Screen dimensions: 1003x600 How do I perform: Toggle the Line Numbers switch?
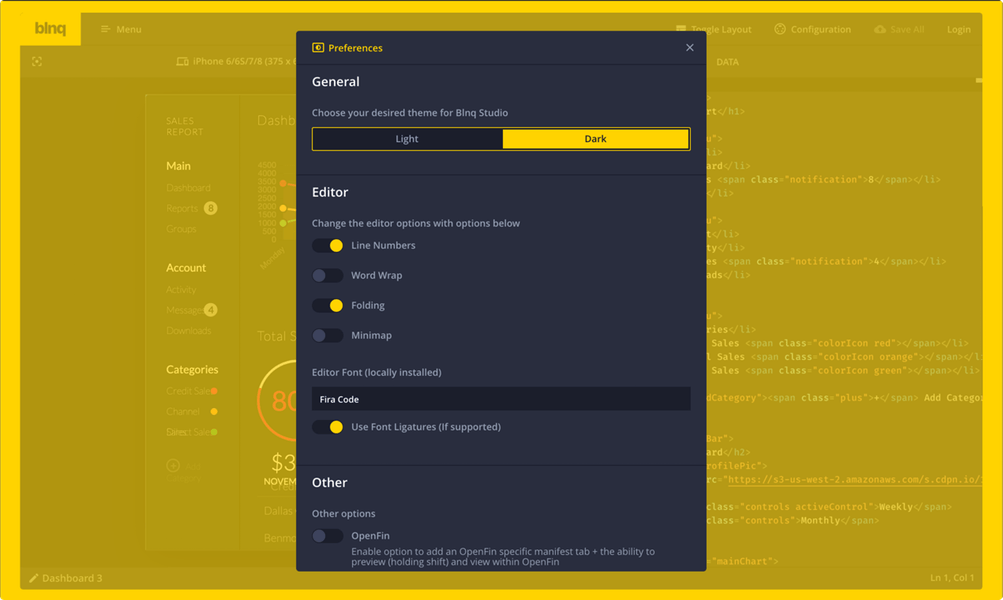pos(328,246)
